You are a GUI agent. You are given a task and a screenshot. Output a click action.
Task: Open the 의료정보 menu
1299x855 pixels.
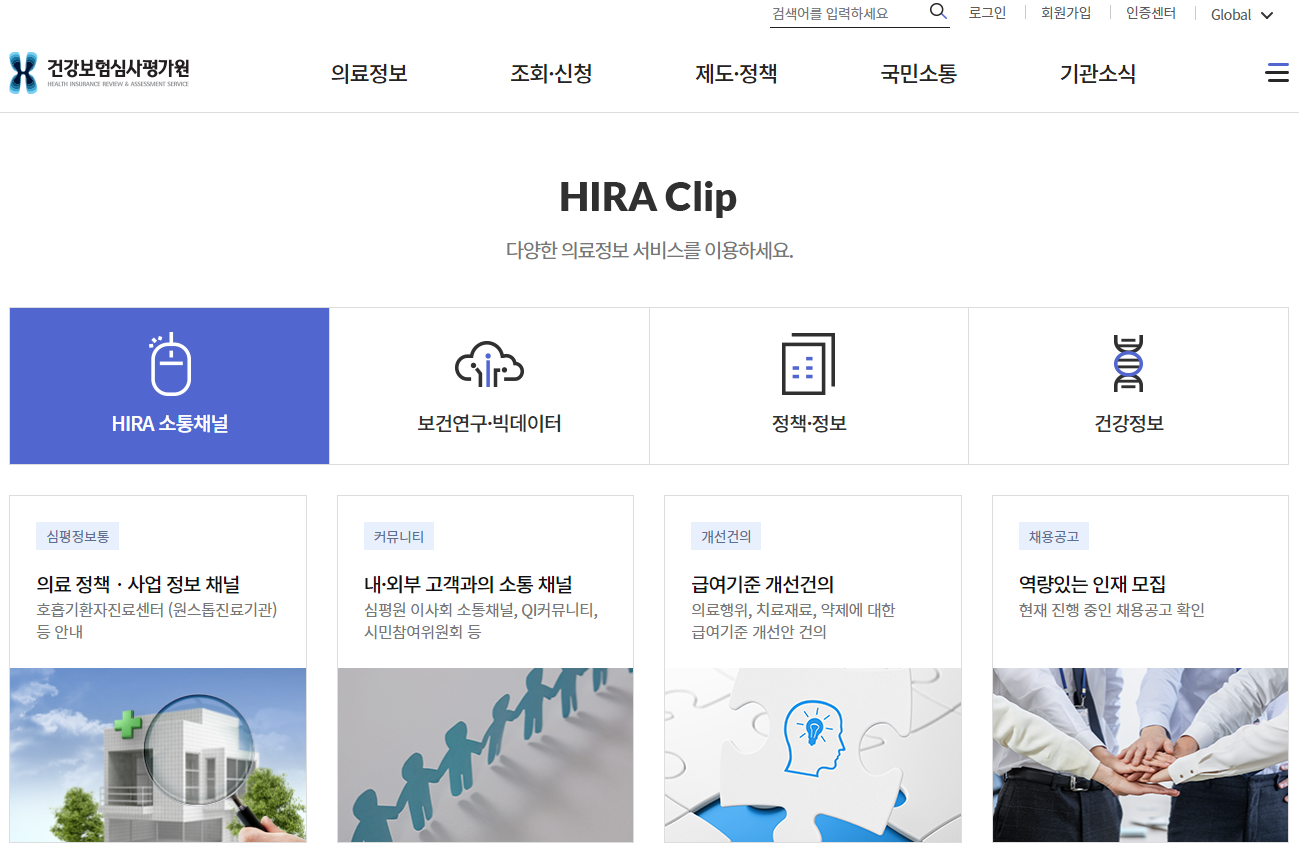point(369,74)
